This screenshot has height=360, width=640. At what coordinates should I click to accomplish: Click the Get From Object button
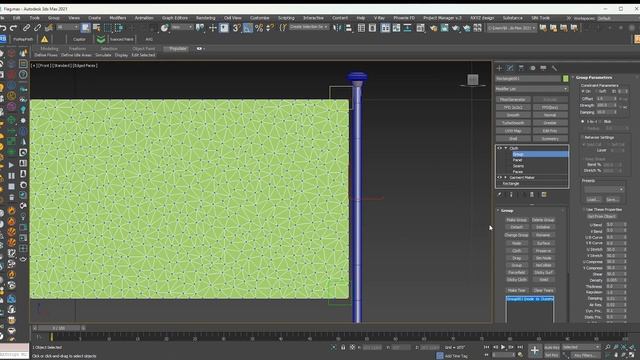coord(601,216)
